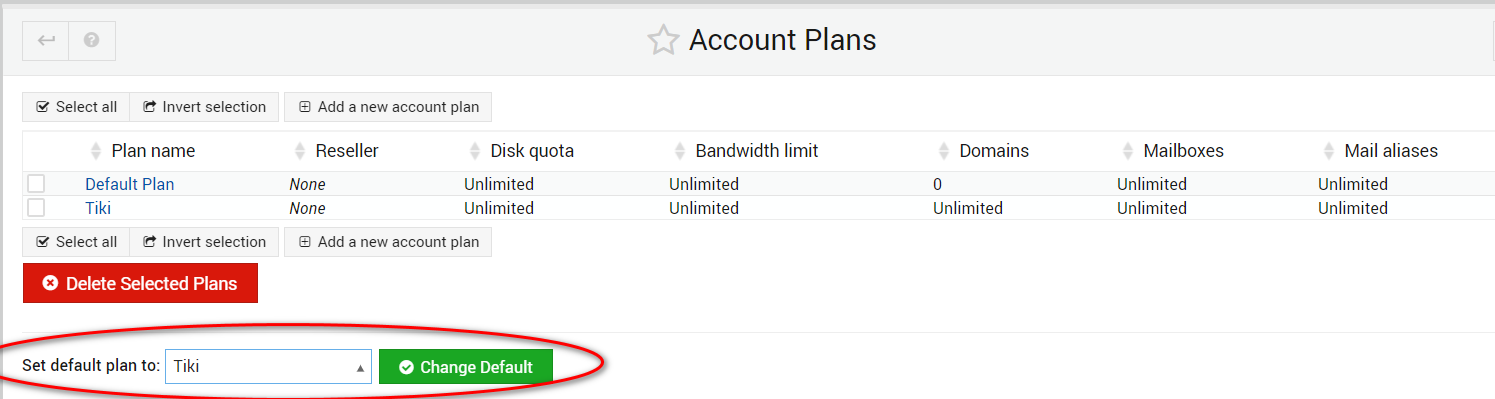Click top Add a new account plan
The image size is (1495, 399).
tap(388, 107)
